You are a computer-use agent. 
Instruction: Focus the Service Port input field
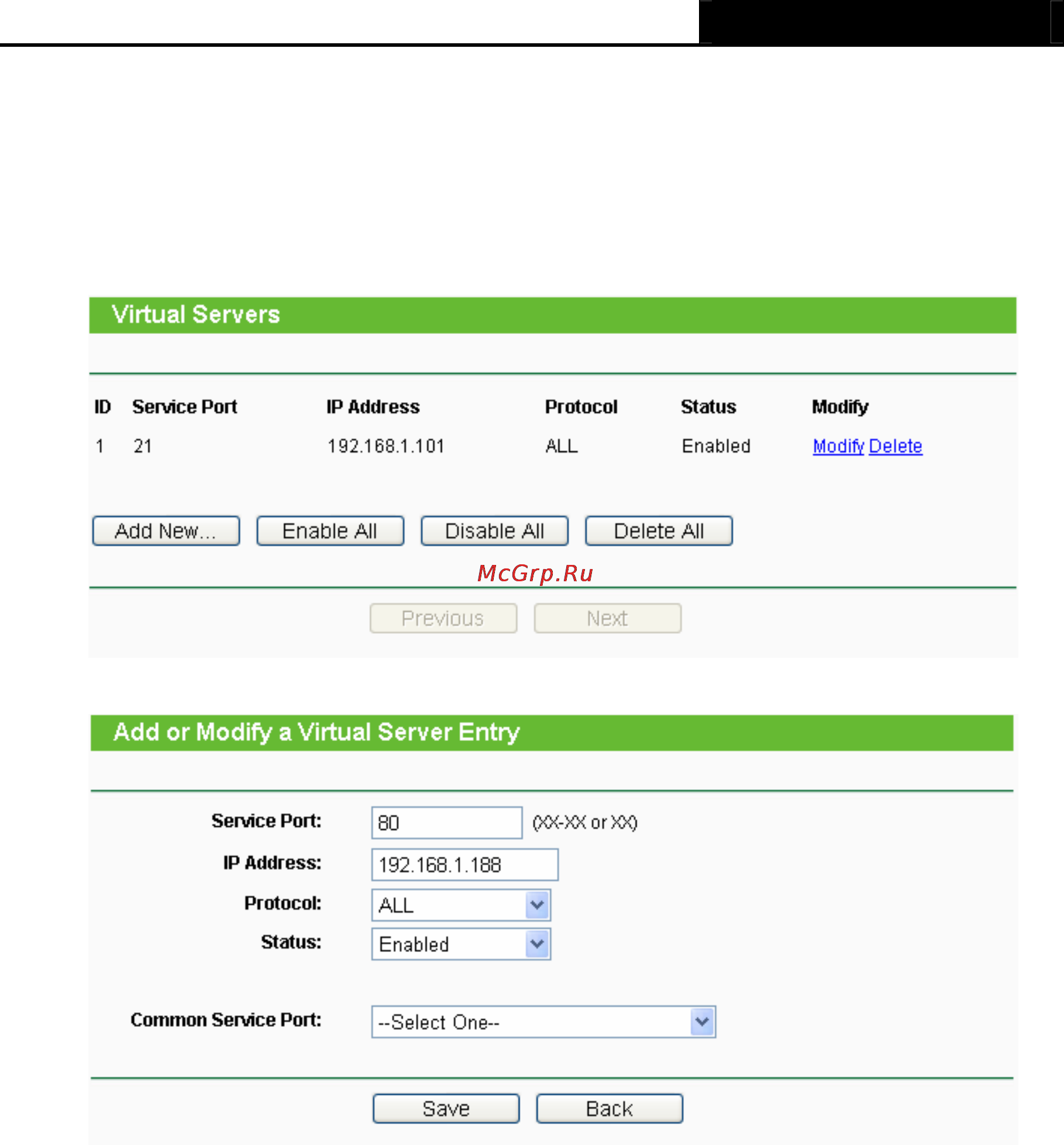click(447, 823)
